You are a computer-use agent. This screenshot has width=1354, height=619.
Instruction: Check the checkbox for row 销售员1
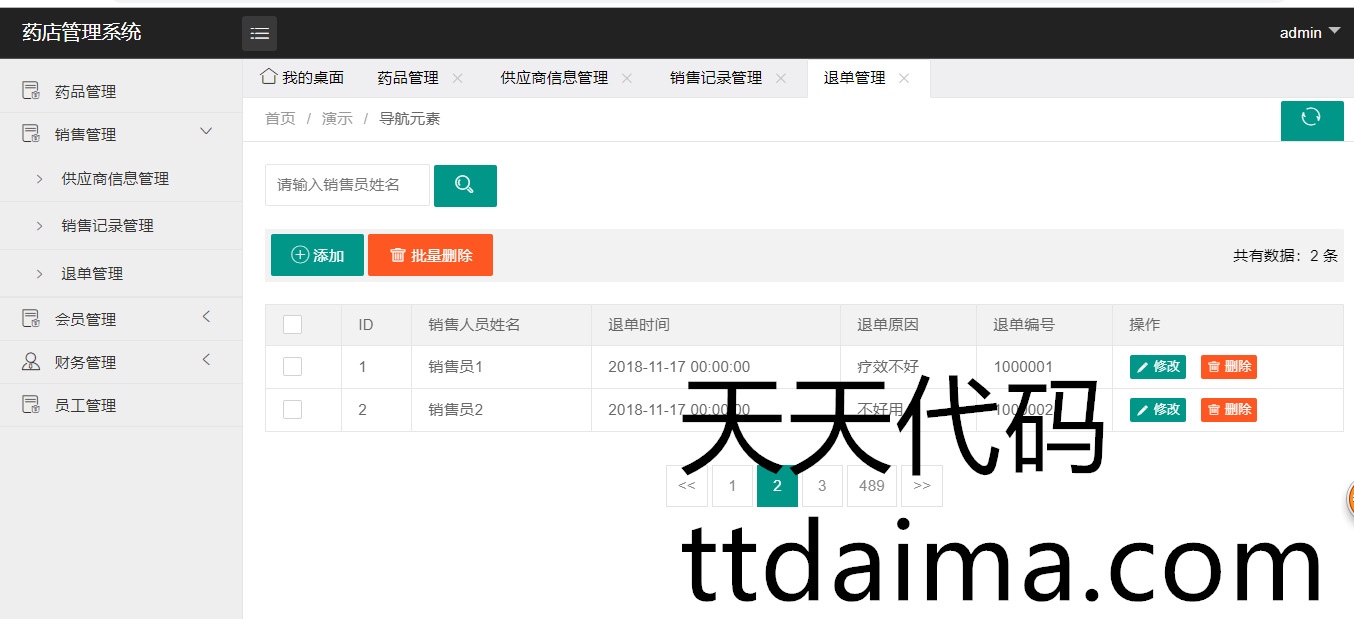292,367
